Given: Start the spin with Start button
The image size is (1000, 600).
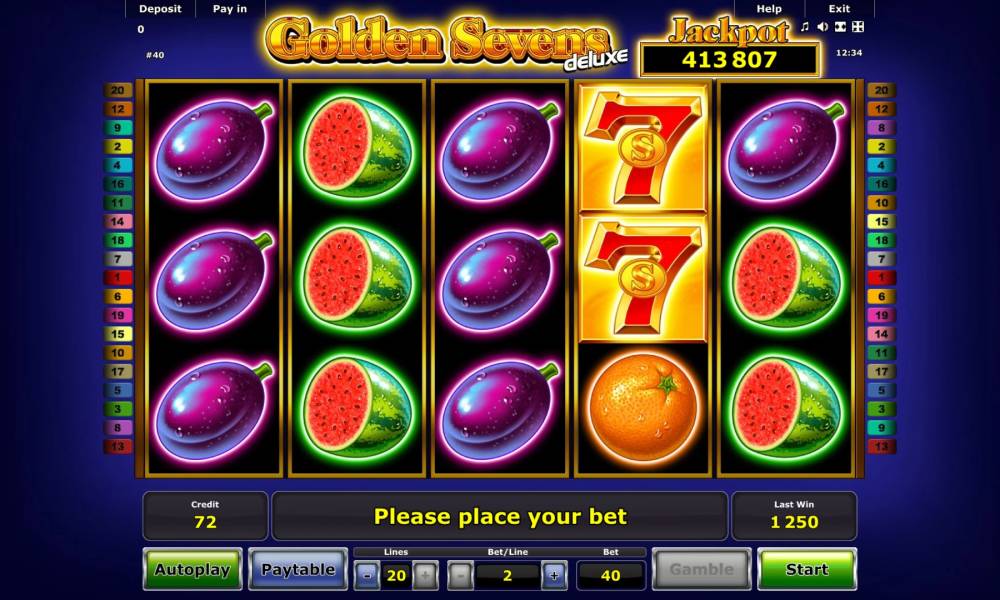Looking at the screenshot, I should coord(807,569).
